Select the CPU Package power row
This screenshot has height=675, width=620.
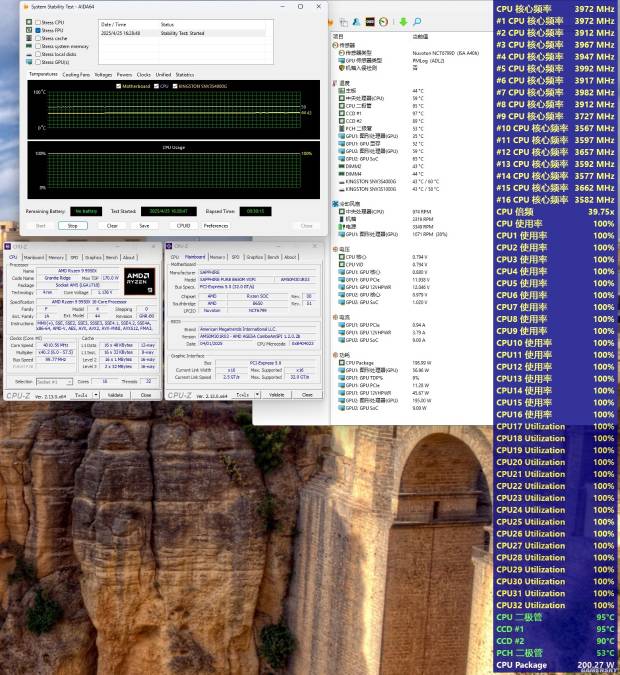(385, 363)
